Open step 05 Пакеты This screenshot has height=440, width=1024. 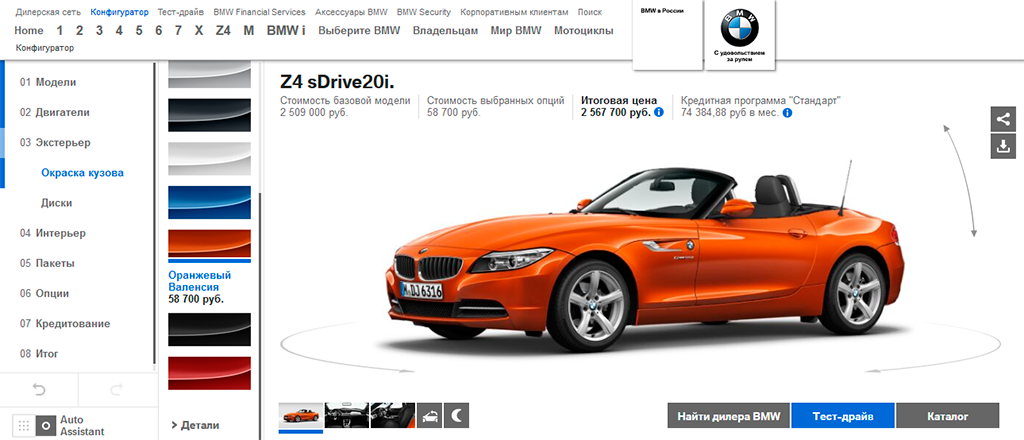(47, 263)
